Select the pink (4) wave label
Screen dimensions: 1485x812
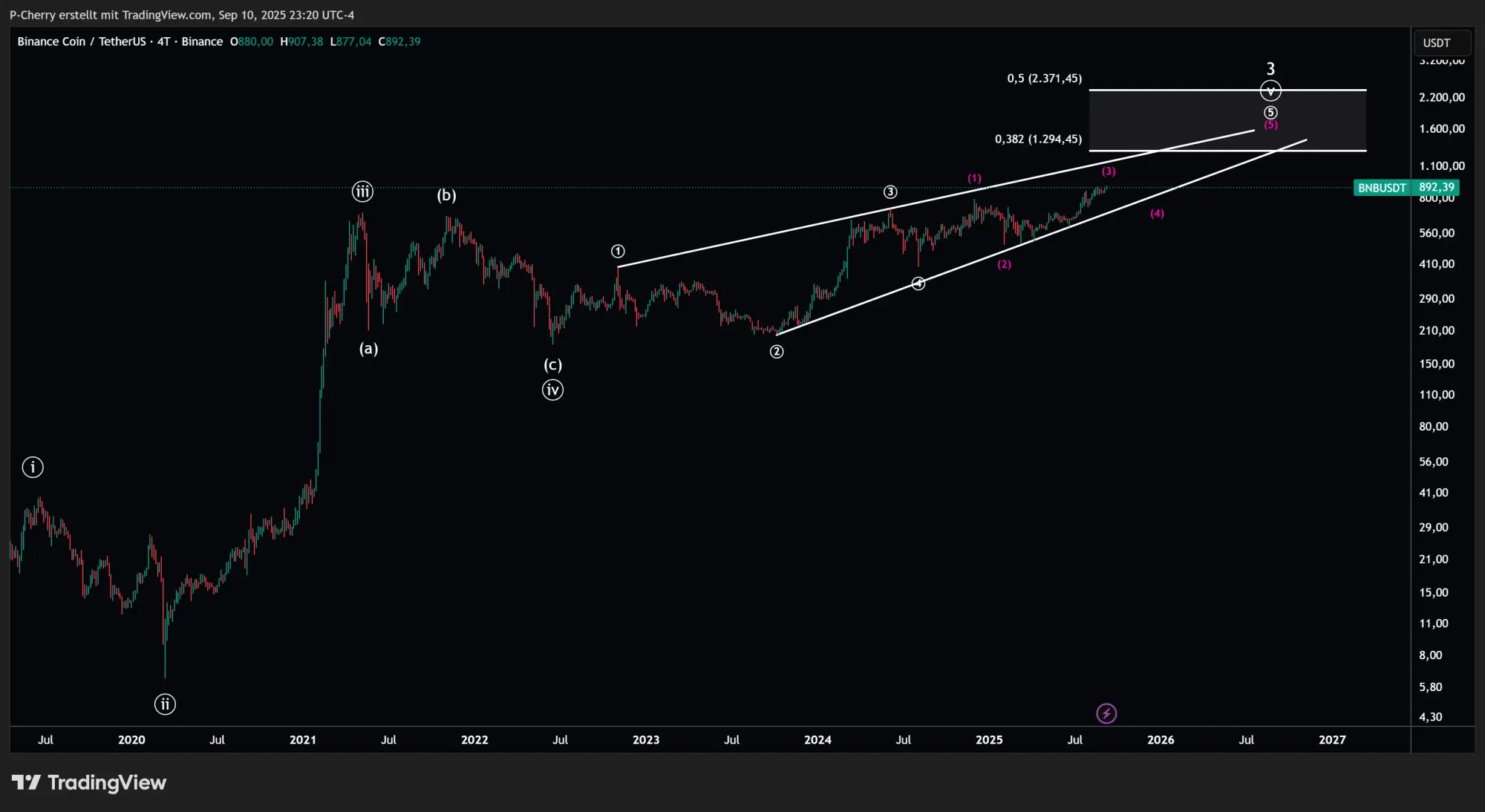click(x=1157, y=214)
